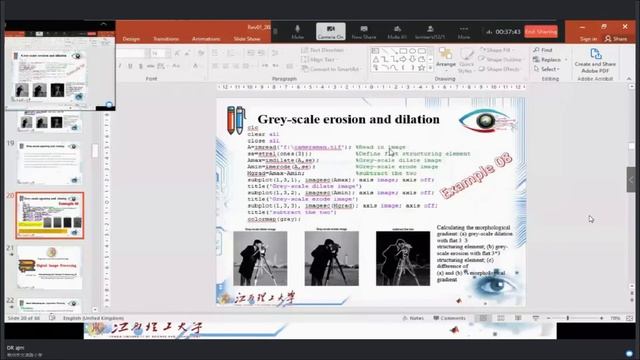The image size is (640, 360).
Task: Click the Text Direction option
Action: coord(322,50)
